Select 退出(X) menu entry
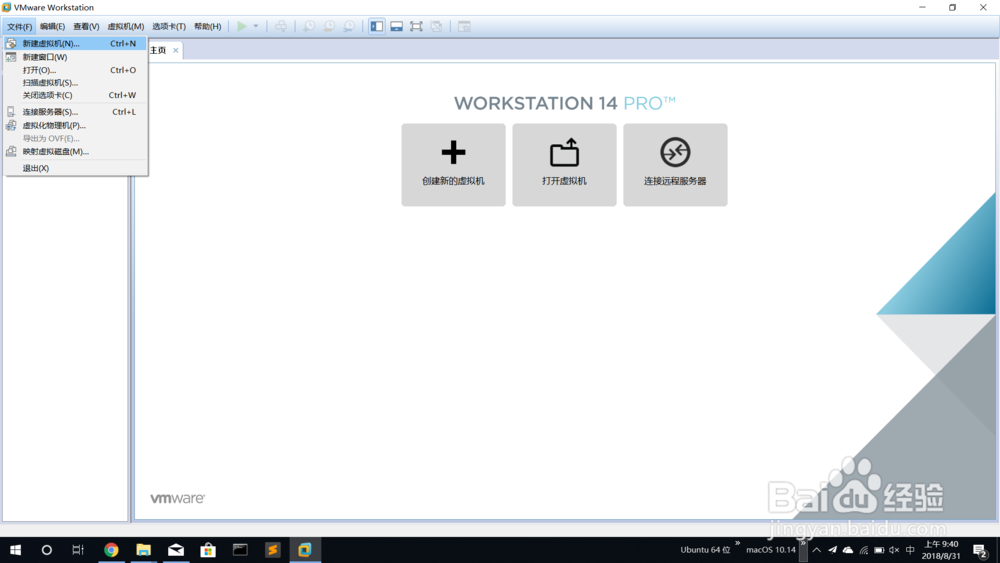The height and width of the screenshot is (563, 1000). [x=76, y=168]
